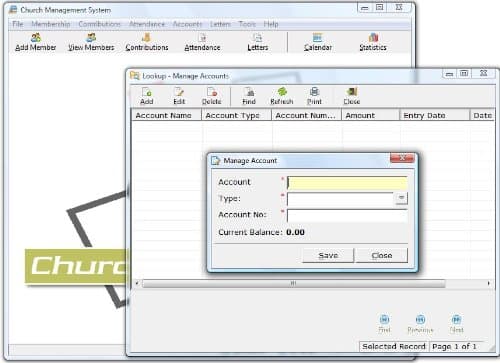
Task: Open the Calendar tool
Action: 318,42
